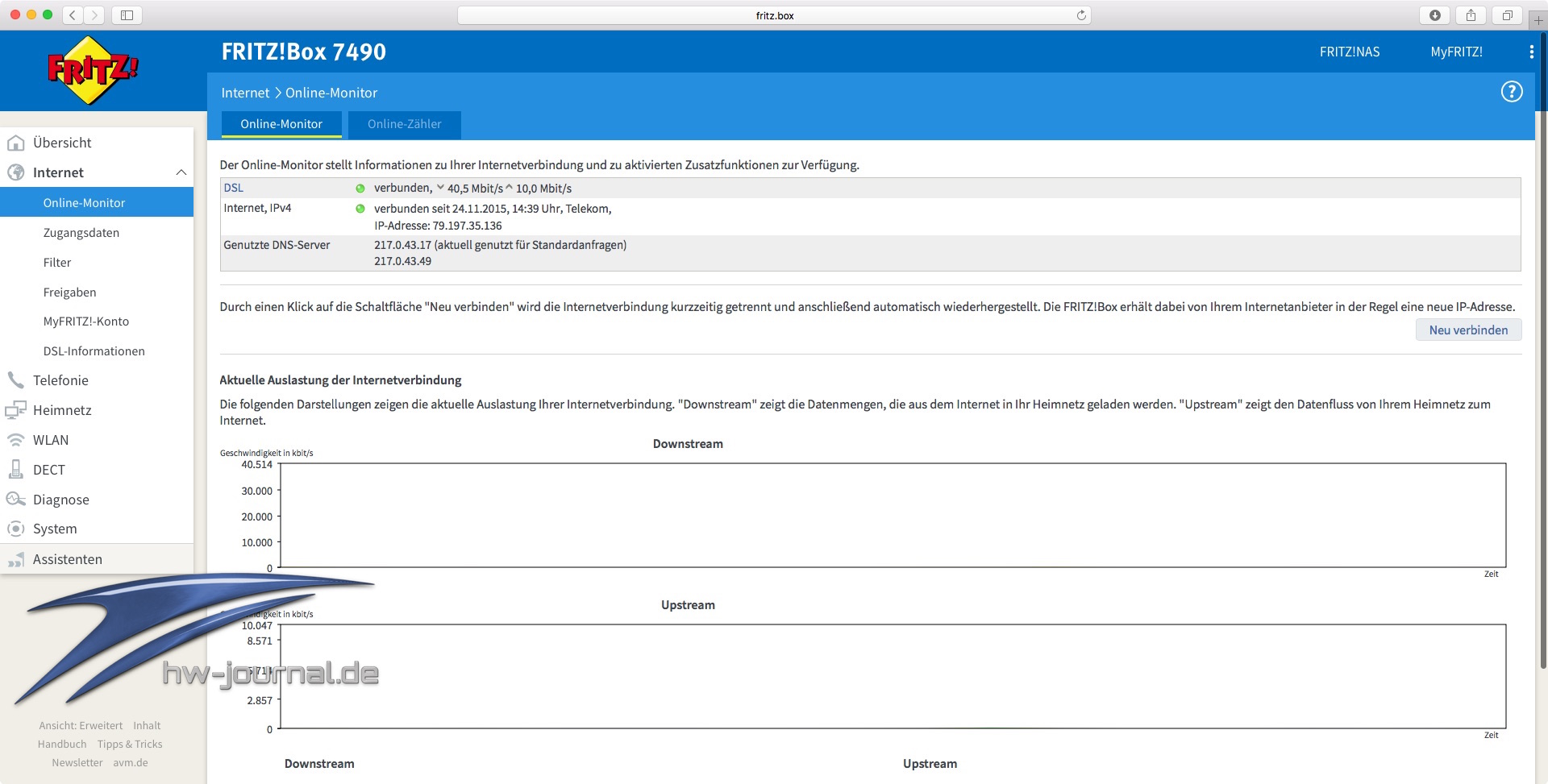Open the help question mark icon
Screen dimensions: 1548x784
click(x=1512, y=92)
